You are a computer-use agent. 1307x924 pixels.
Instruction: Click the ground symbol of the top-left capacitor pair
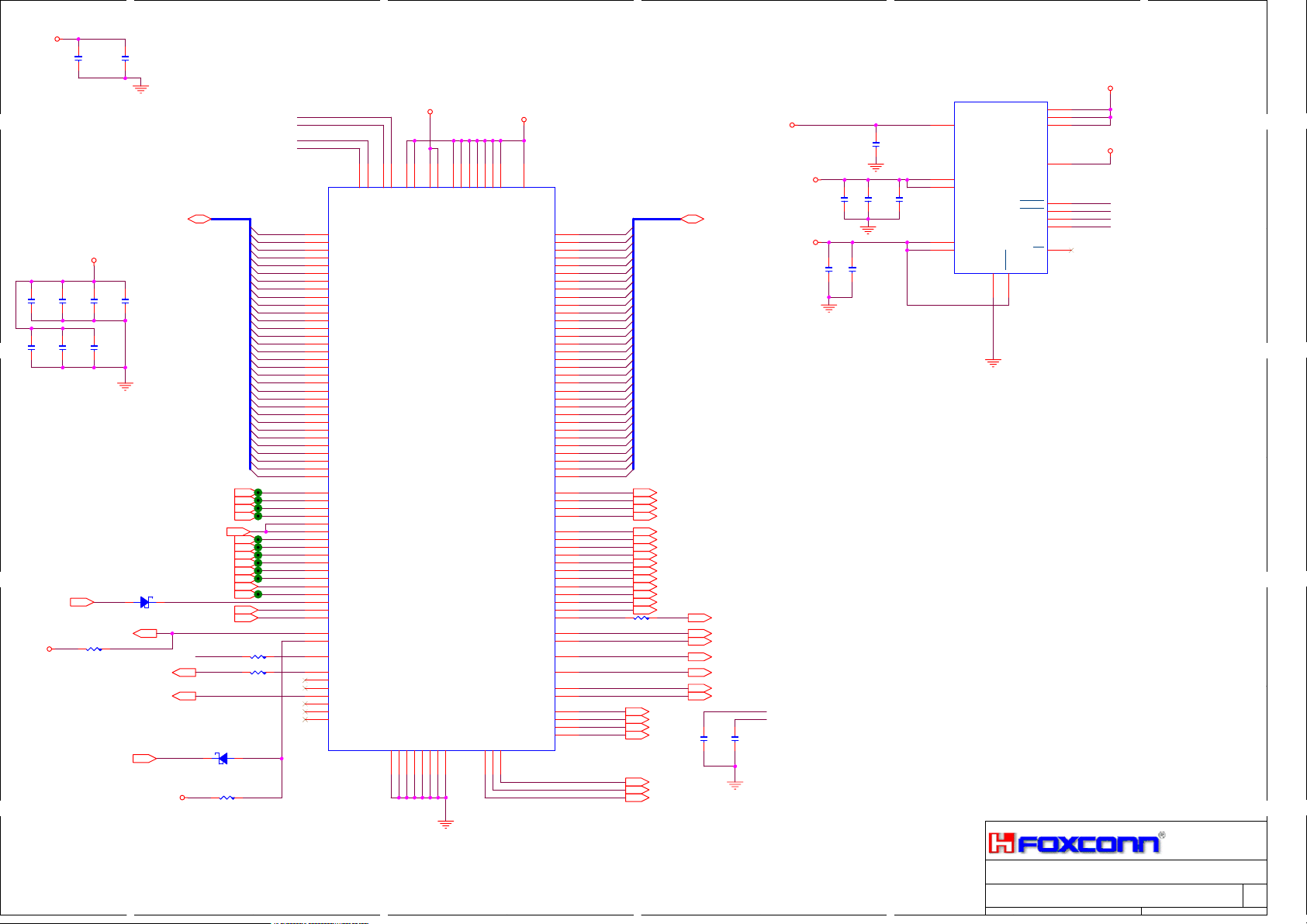[x=140, y=88]
